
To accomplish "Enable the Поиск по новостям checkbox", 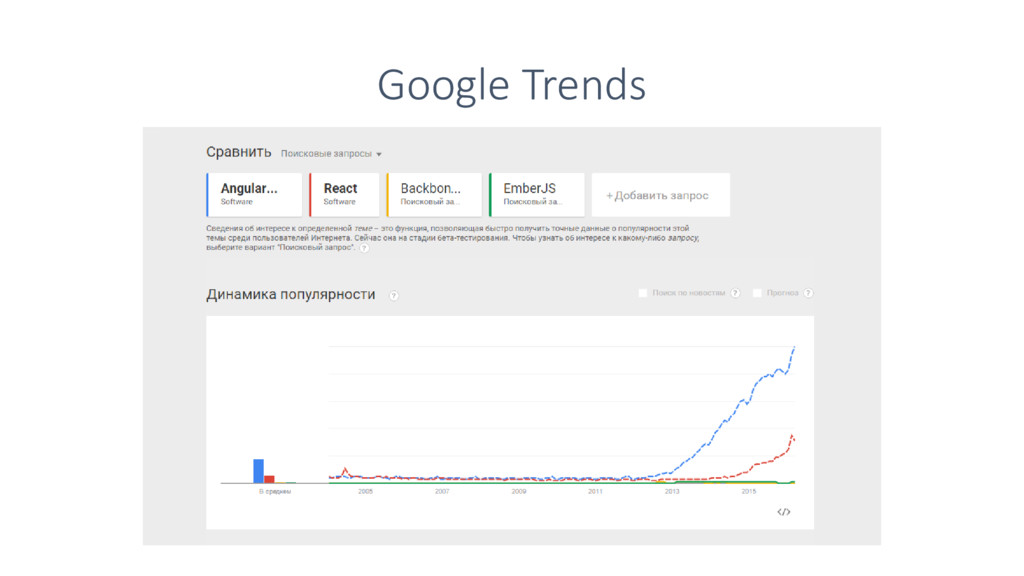I will pyautogui.click(x=643, y=293).
